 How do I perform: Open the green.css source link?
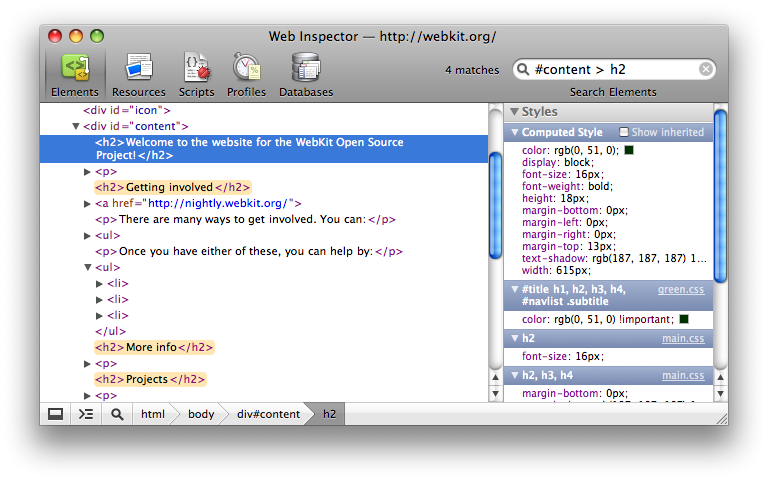tap(681, 289)
